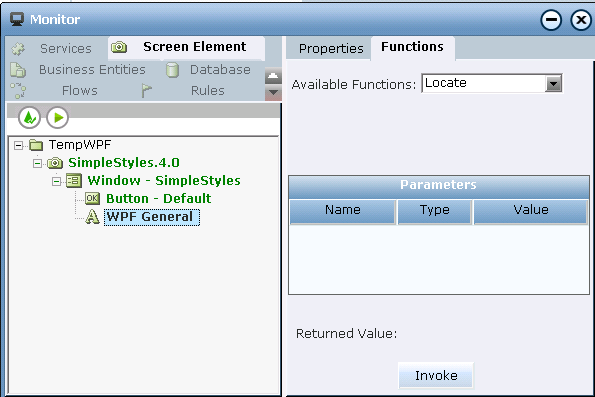Click the Business Entities document icon

pyautogui.click(x=17, y=70)
